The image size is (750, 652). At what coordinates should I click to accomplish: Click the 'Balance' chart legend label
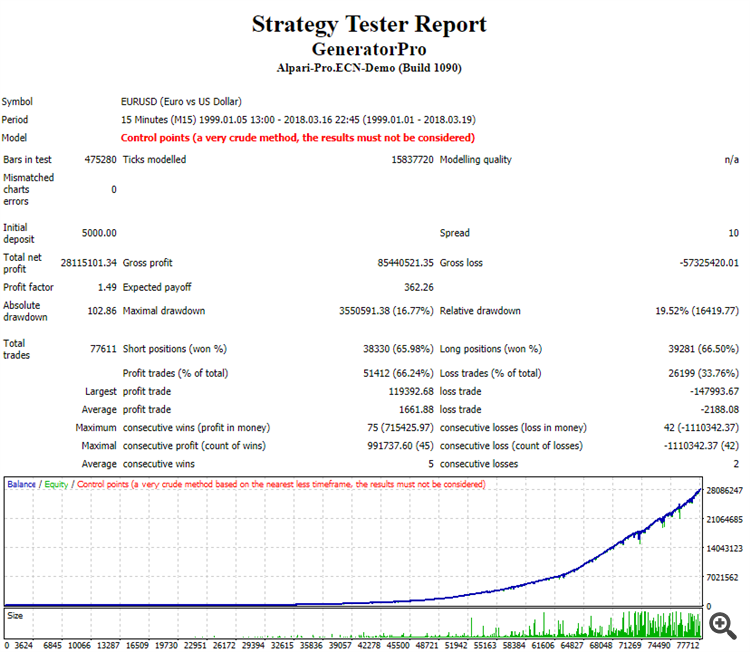click(22, 484)
